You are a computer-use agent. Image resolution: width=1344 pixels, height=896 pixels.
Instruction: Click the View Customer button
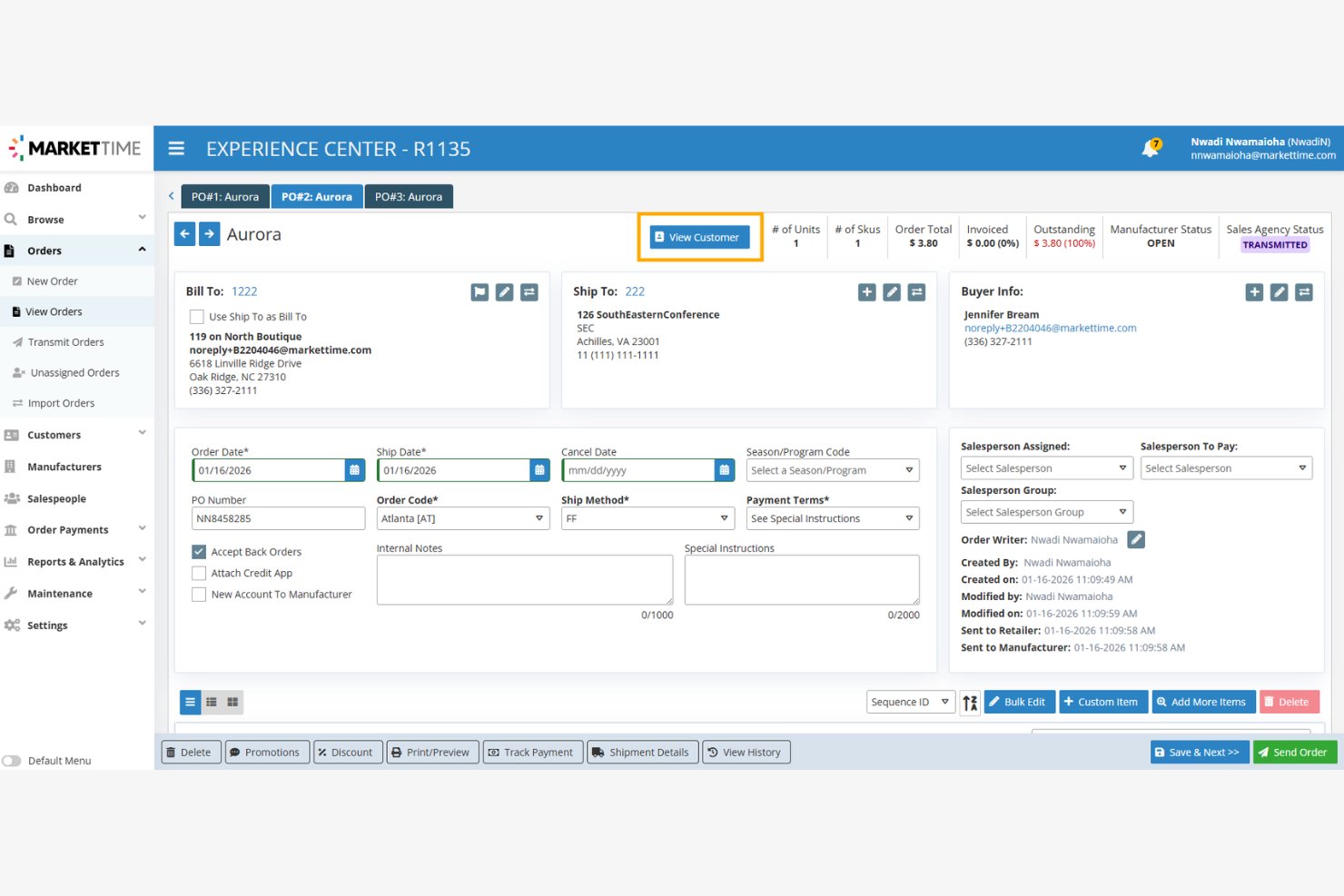699,237
